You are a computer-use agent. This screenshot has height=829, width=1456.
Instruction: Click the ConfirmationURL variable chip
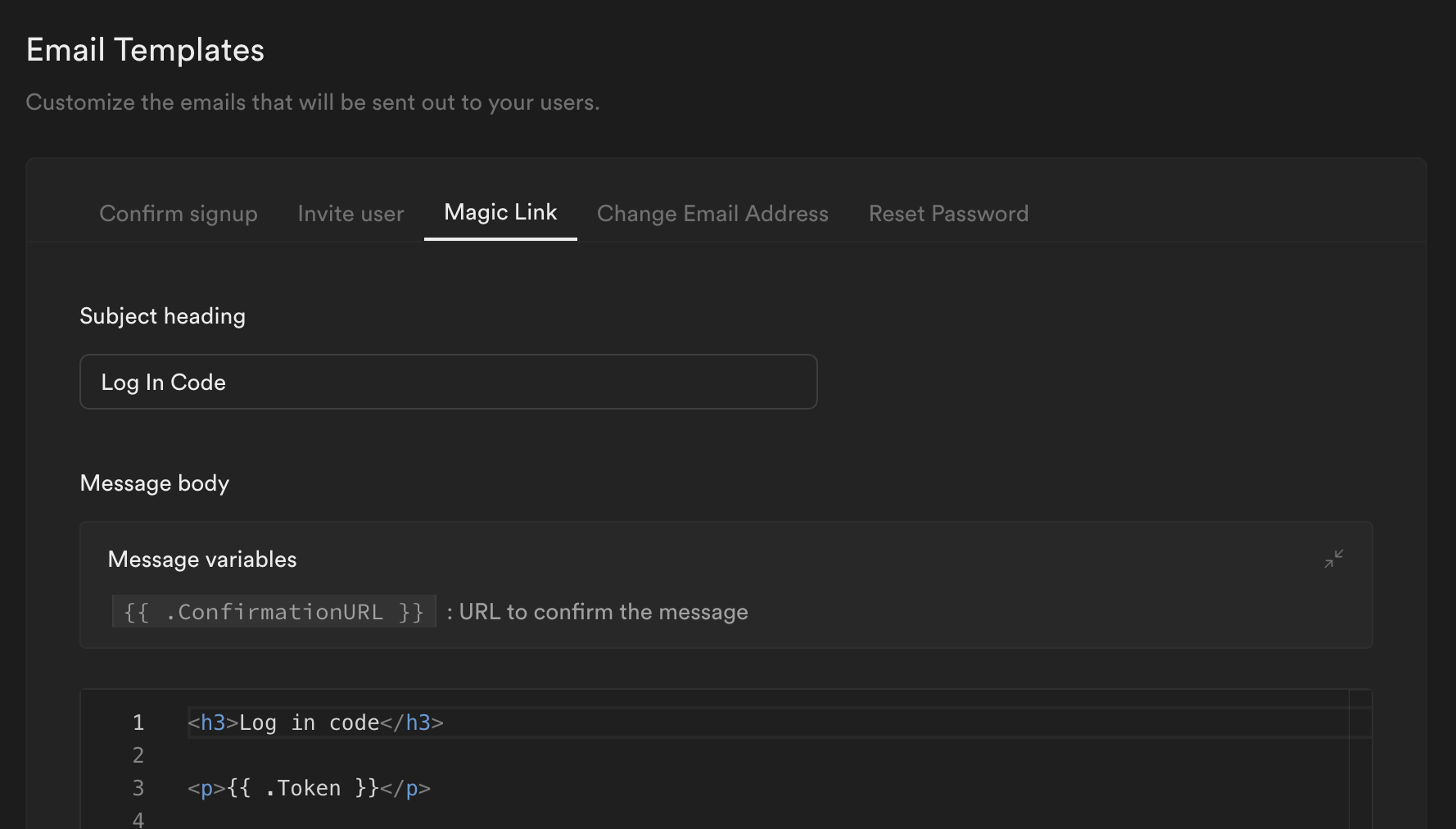(273, 611)
